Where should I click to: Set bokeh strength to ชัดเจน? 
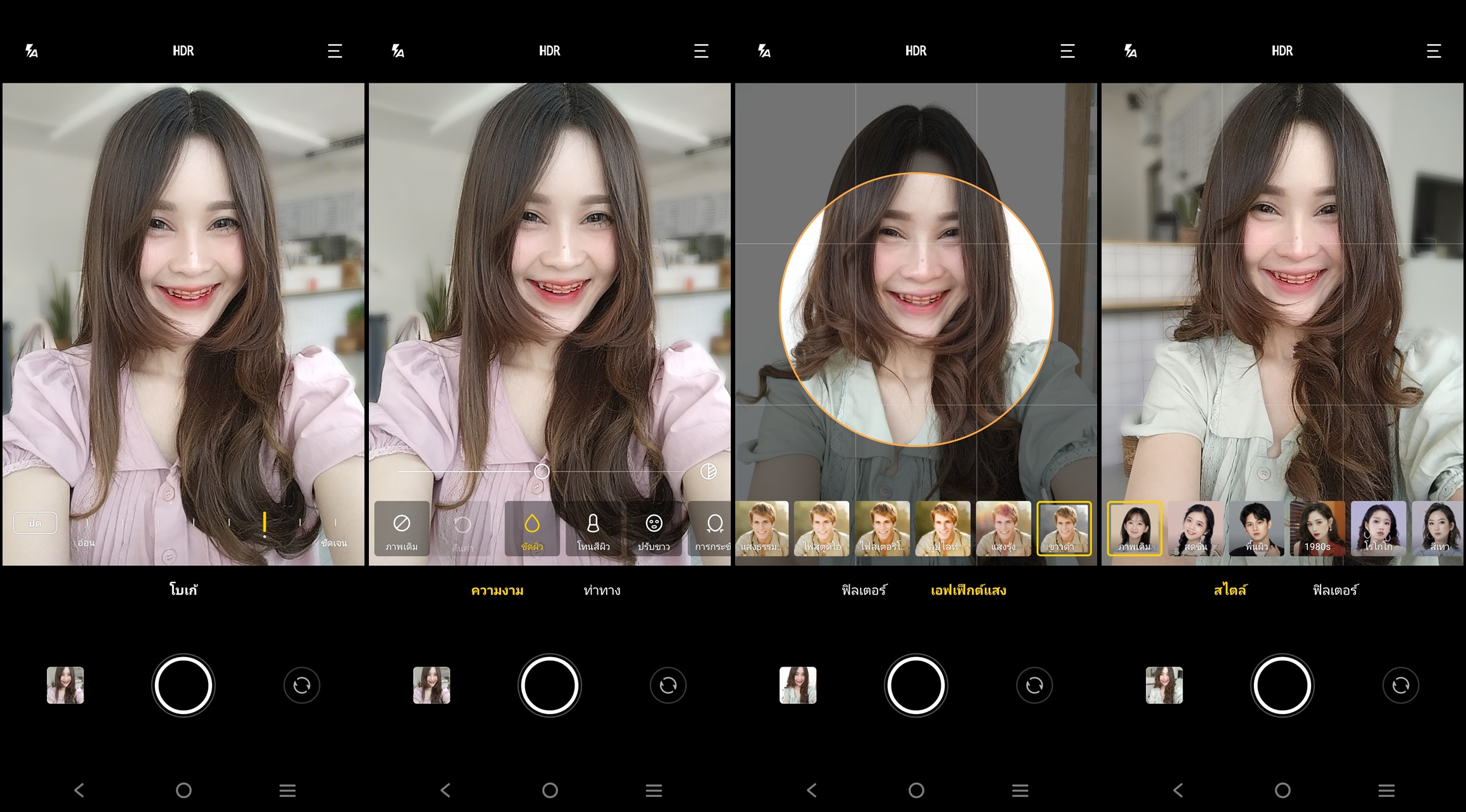pos(333,543)
